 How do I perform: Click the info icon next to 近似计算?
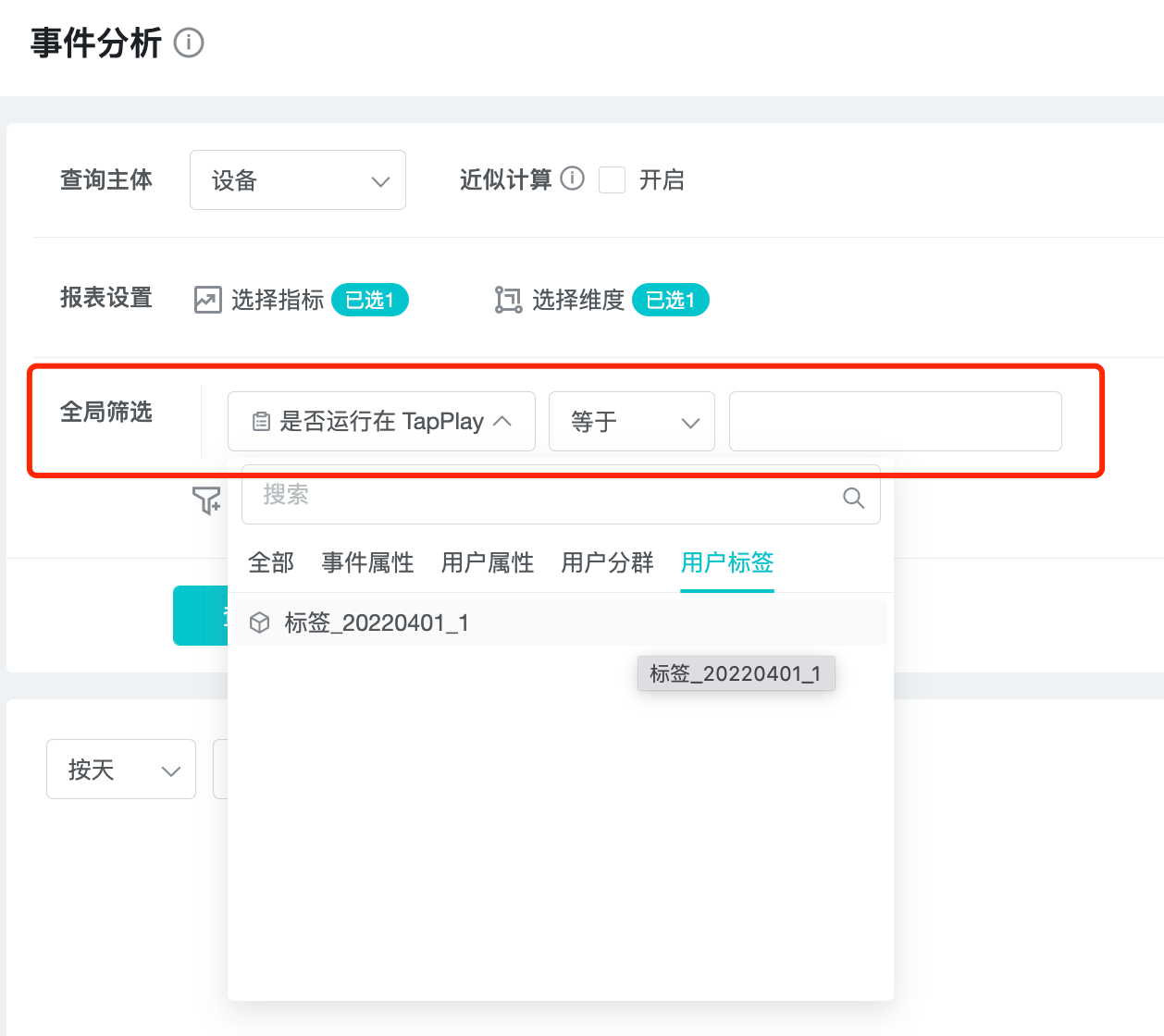(x=574, y=179)
